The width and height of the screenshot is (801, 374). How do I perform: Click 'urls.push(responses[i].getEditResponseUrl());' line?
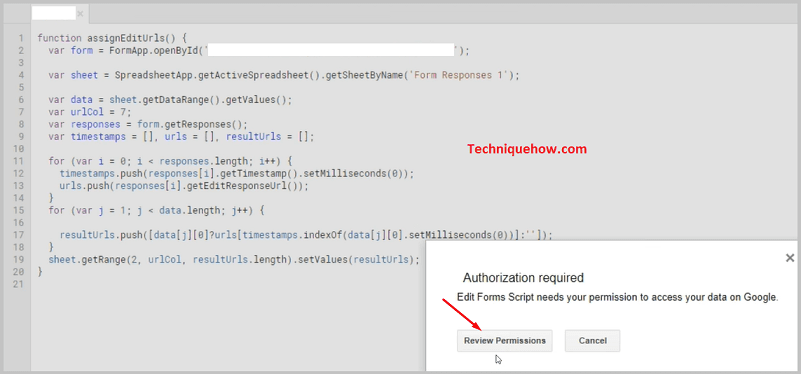tap(184, 185)
